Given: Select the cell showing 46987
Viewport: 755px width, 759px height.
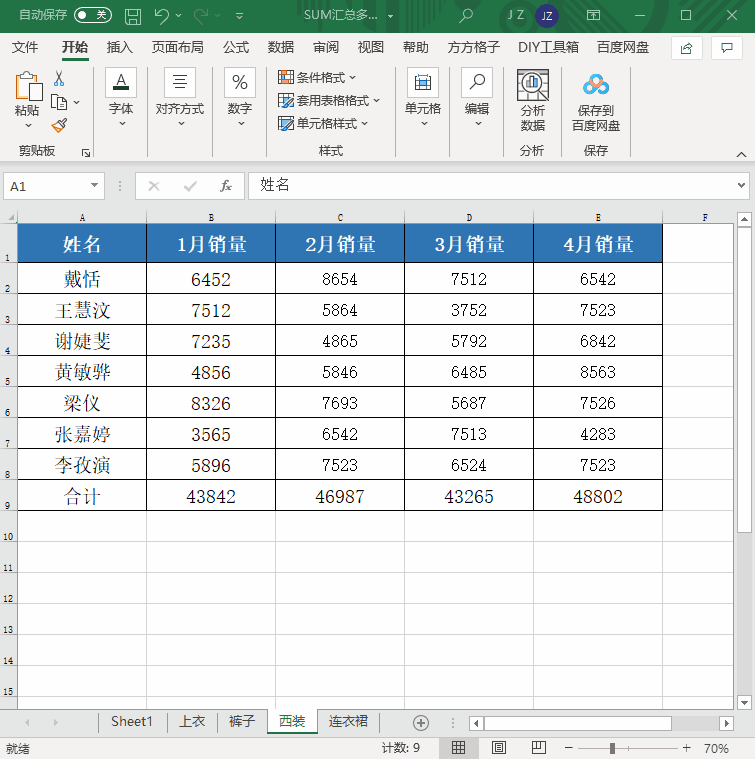Looking at the screenshot, I should (340, 496).
